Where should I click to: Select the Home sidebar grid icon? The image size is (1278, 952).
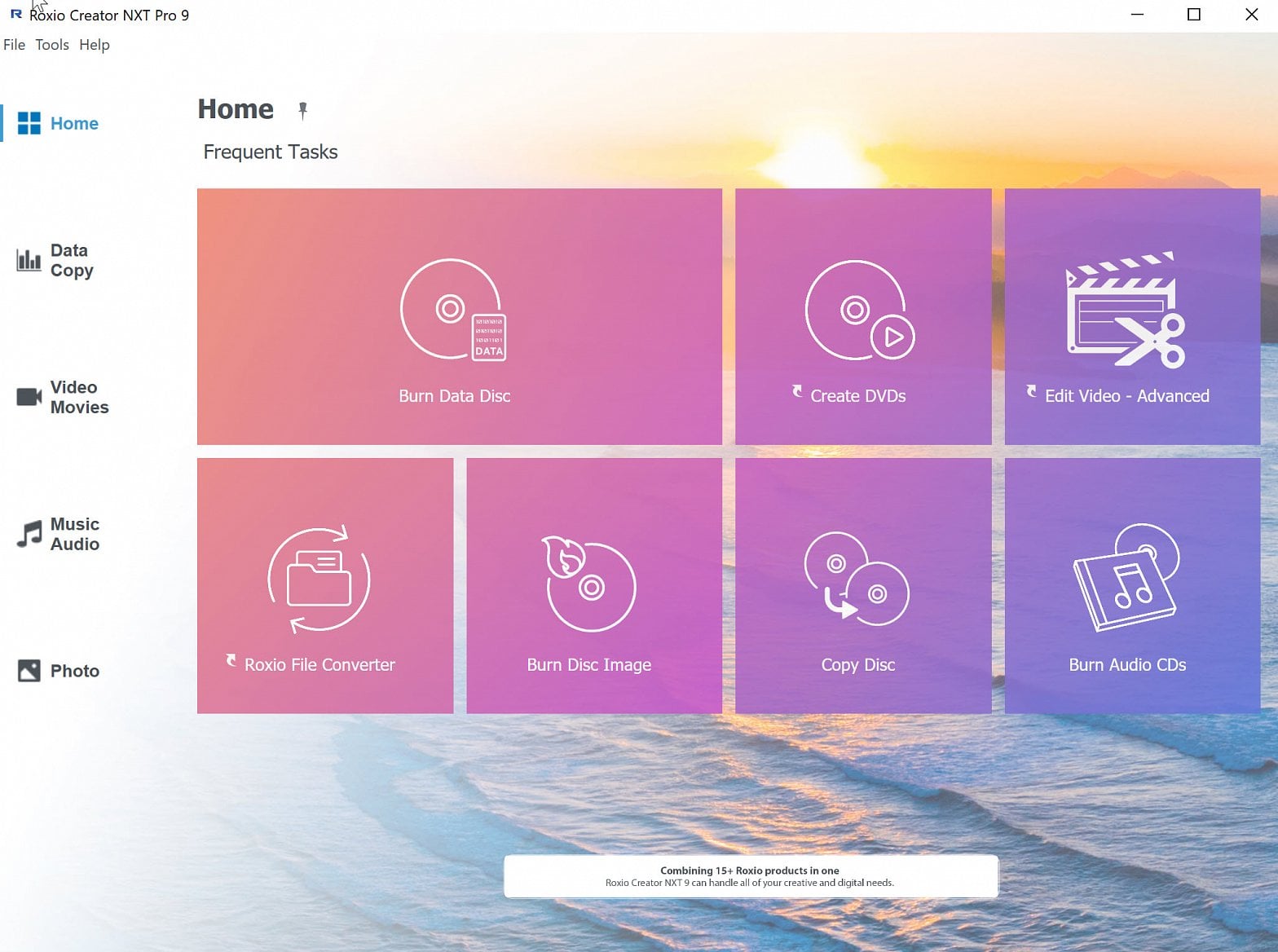(x=29, y=123)
